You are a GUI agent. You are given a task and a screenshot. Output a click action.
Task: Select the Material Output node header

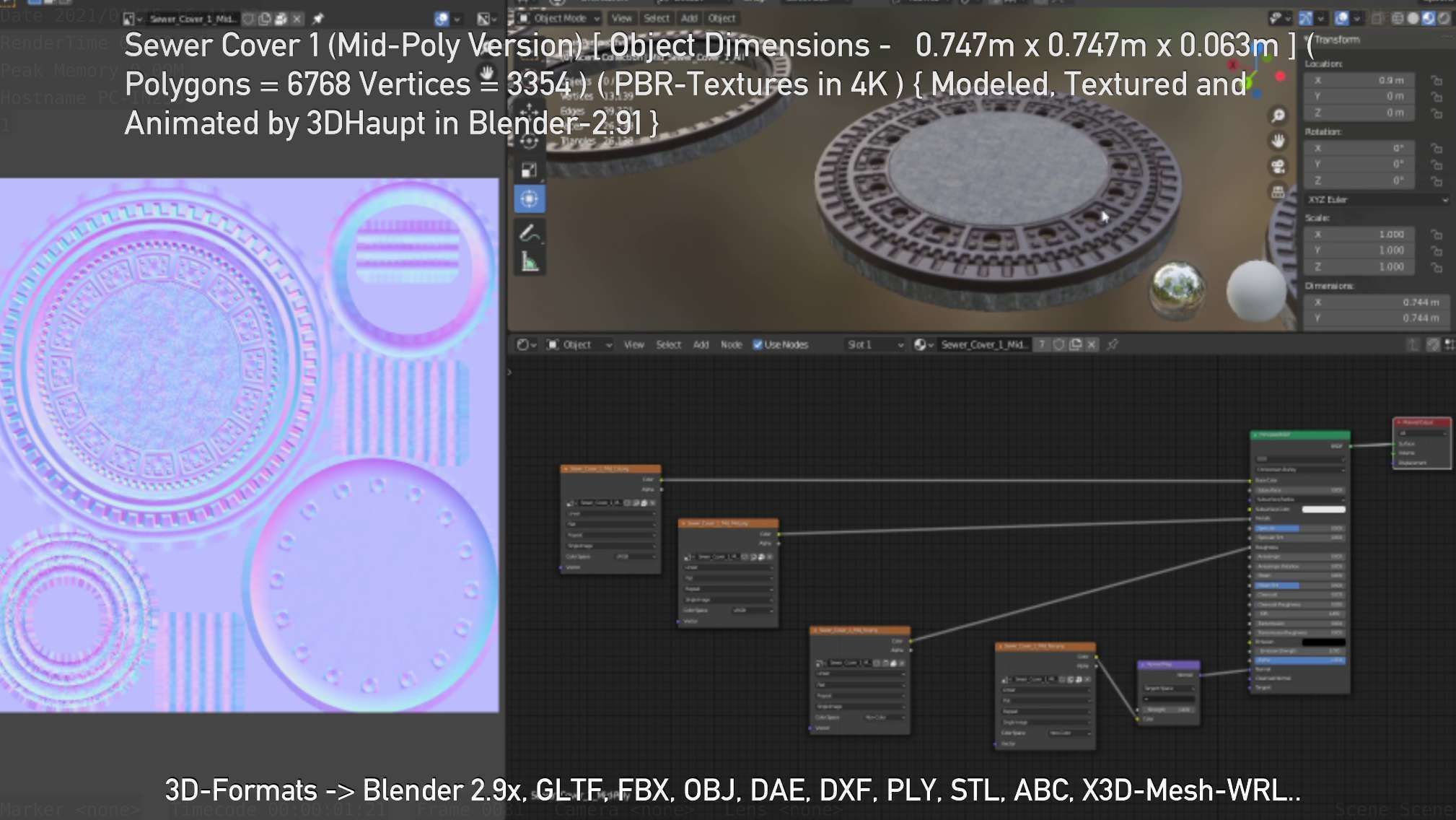1421,422
